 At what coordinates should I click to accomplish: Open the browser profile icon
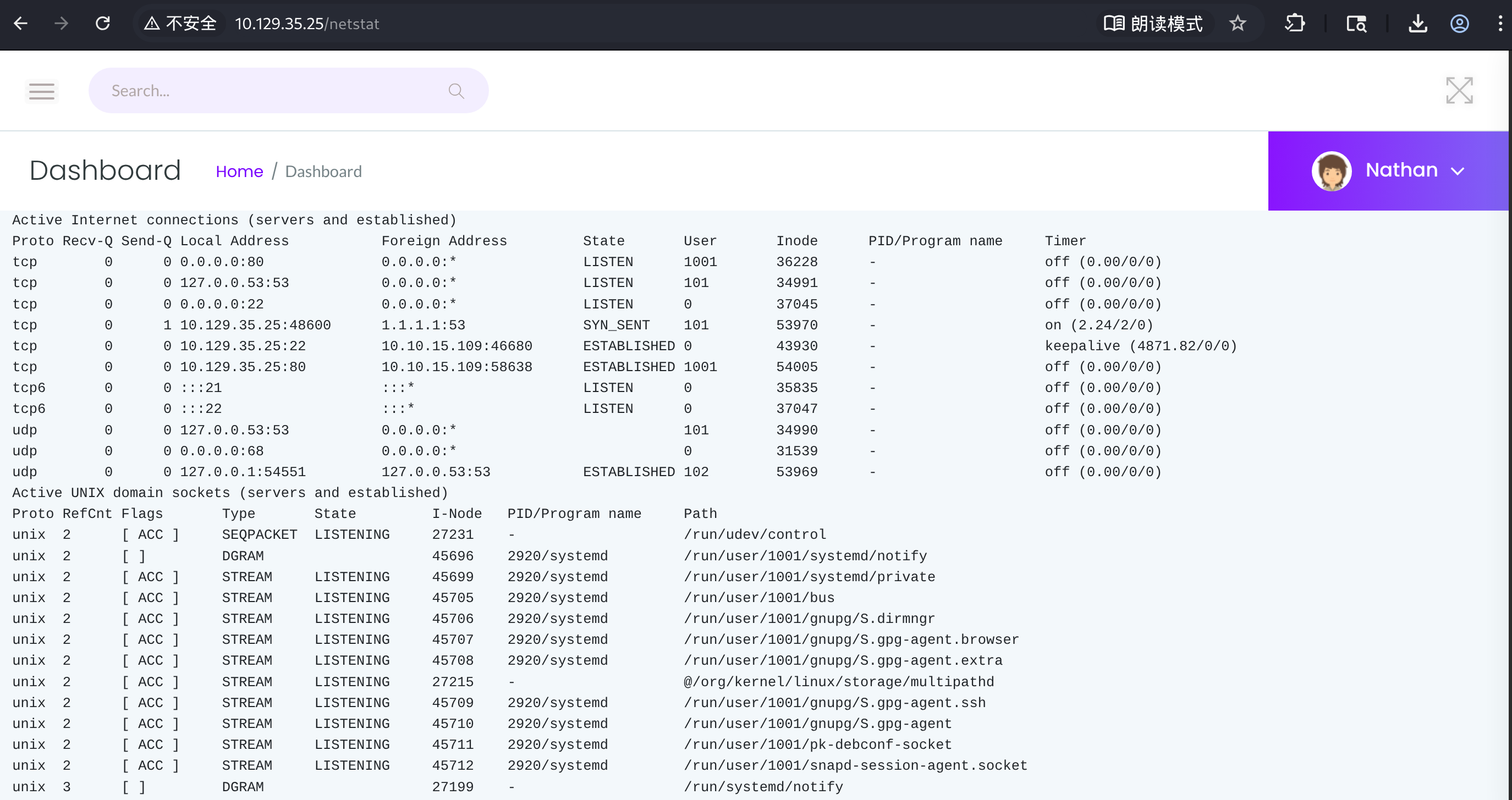coord(1459,24)
